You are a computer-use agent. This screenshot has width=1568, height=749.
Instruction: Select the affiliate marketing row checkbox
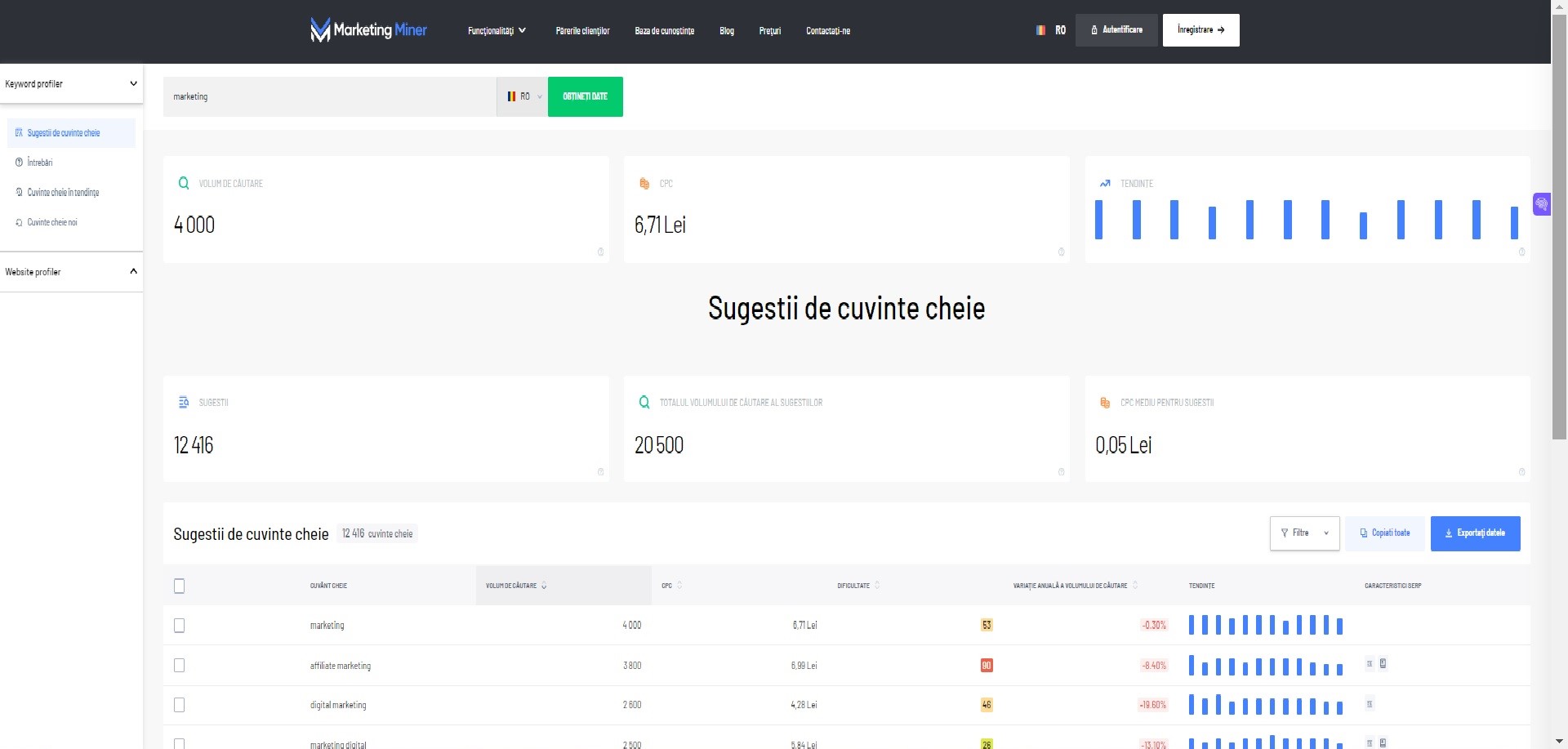click(x=180, y=666)
